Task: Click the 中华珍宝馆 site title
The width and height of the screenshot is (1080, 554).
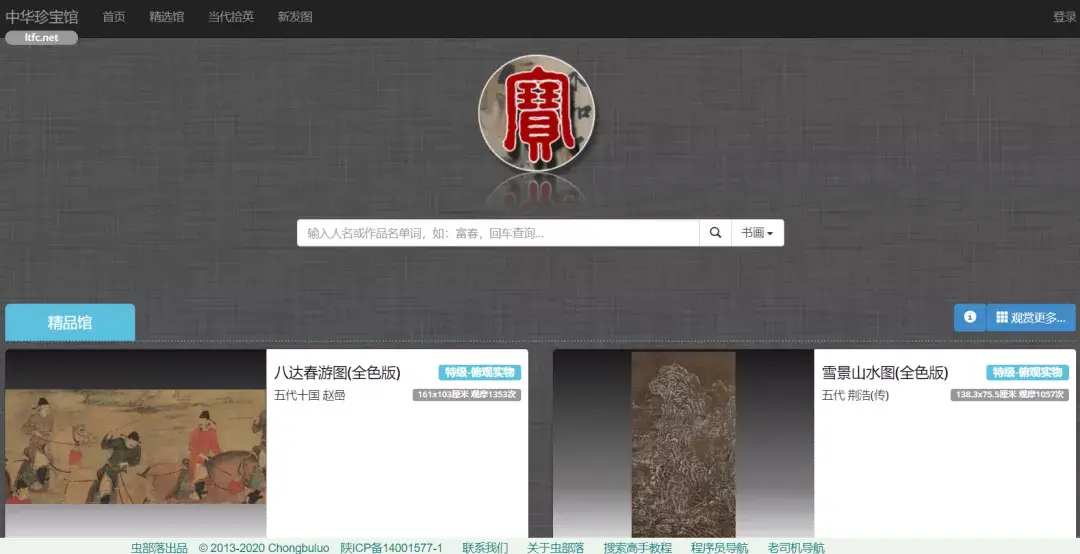Action: [x=42, y=17]
